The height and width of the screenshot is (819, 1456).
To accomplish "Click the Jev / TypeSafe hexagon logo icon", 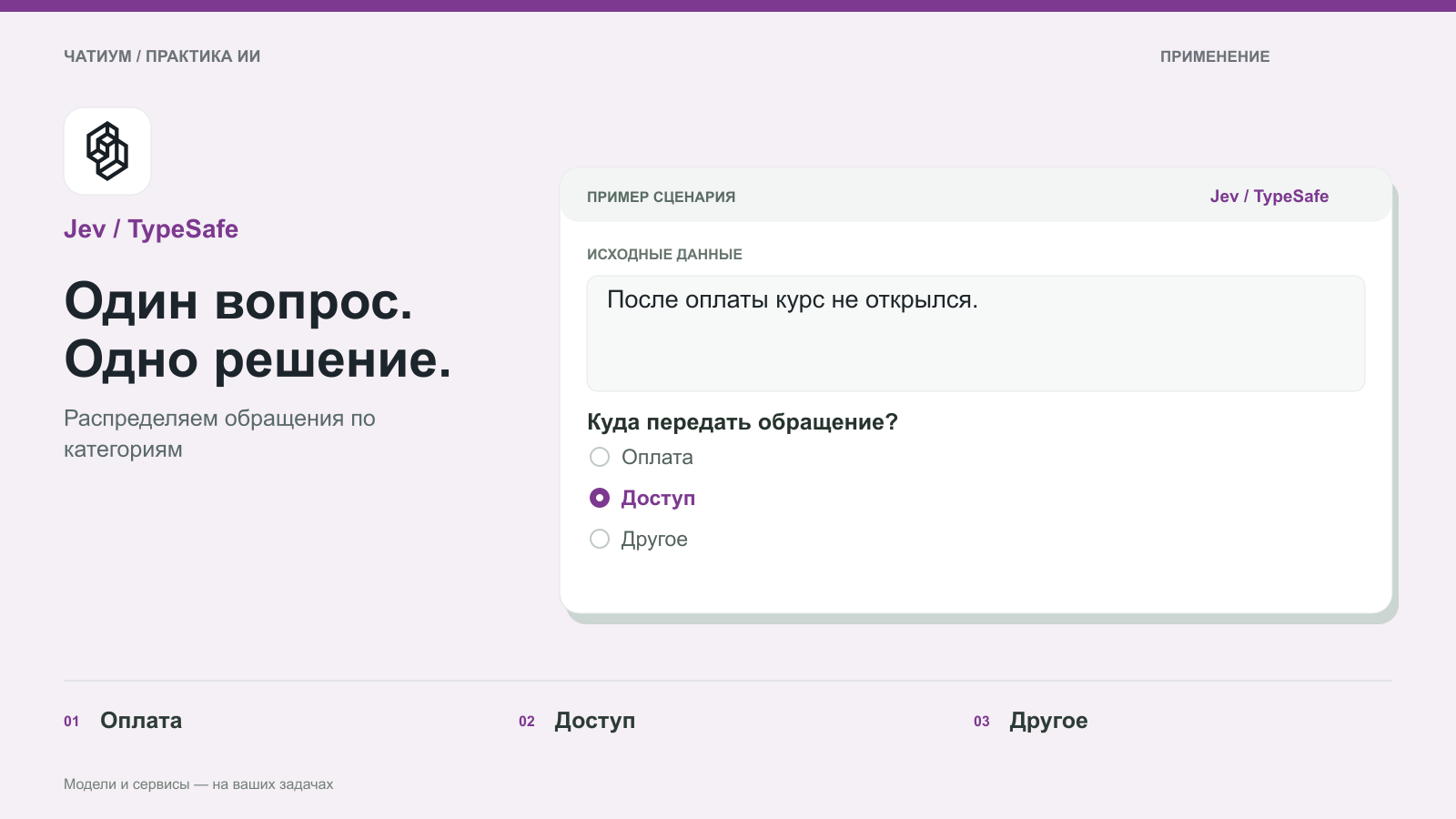I will coord(107,151).
